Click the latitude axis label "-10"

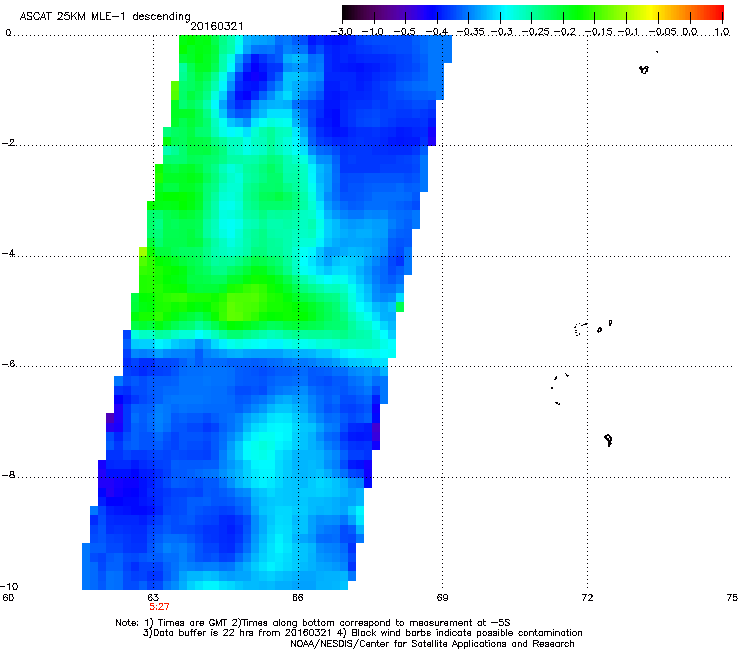tap(10, 586)
